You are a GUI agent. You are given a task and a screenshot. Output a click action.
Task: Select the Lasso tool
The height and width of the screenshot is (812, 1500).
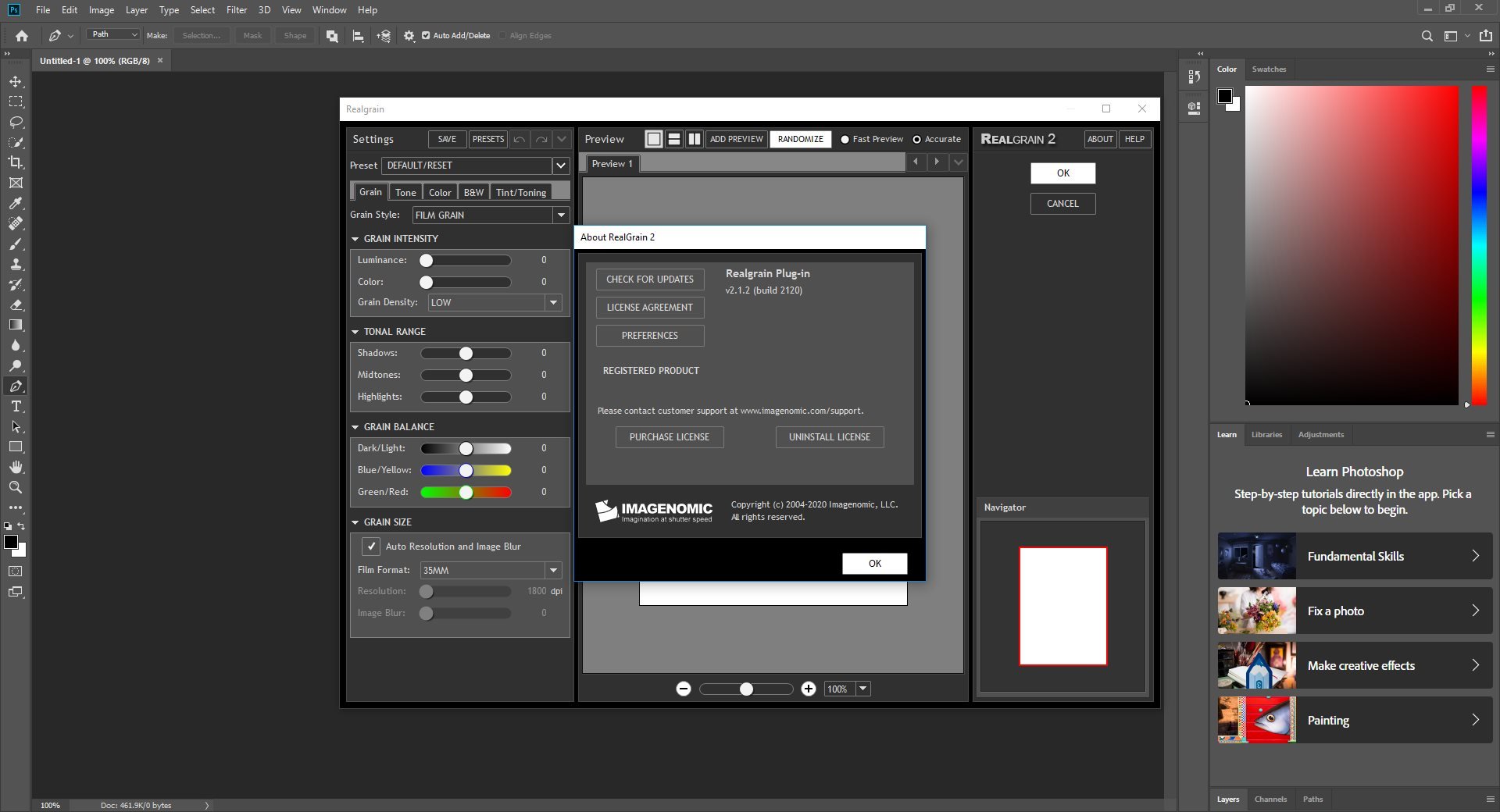click(x=16, y=122)
